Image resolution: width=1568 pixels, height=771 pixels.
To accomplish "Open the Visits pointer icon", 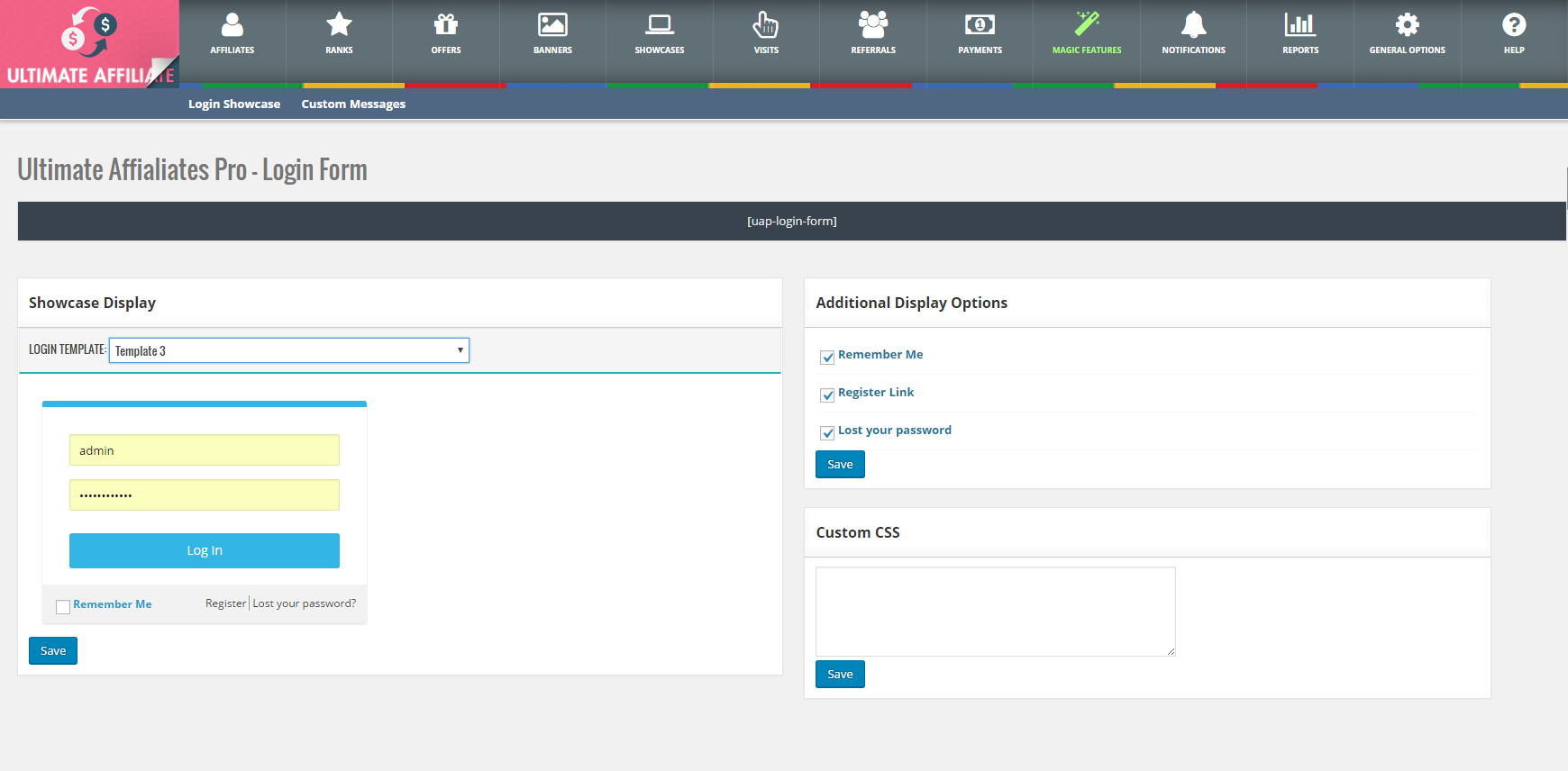I will pos(766,24).
